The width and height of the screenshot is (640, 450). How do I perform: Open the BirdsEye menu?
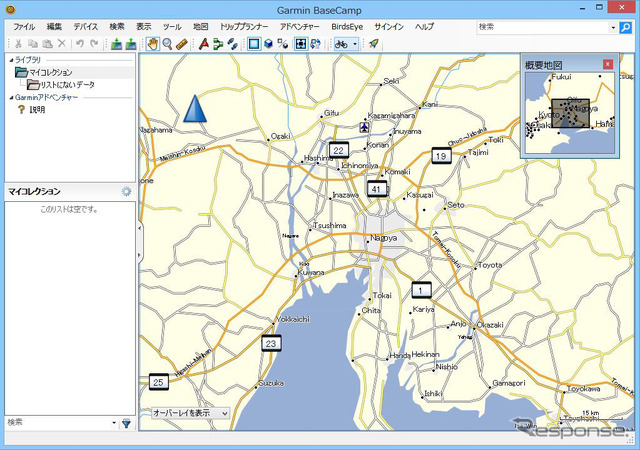click(x=347, y=27)
